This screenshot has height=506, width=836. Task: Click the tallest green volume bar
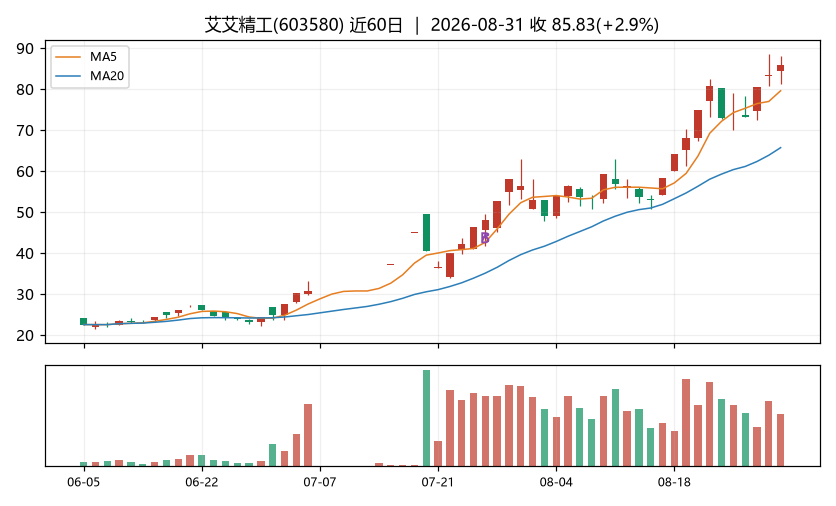(427, 418)
